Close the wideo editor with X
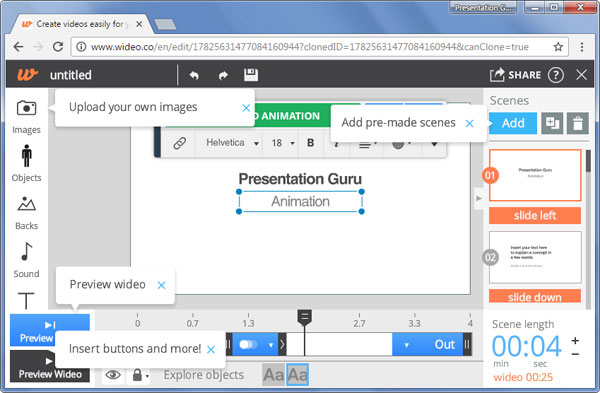 (581, 75)
